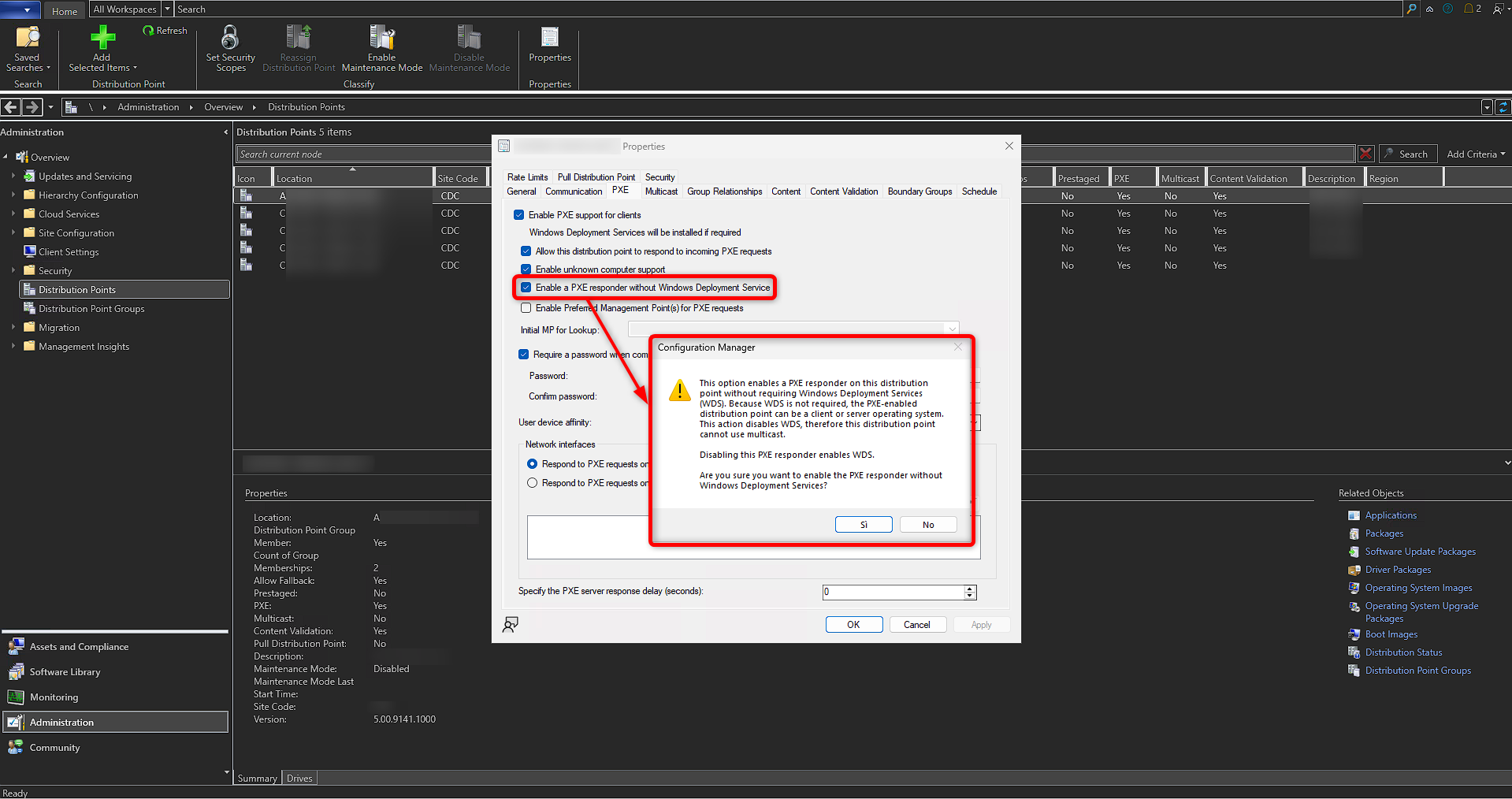Screen dimensions: 1512x799
Task: Click Cancel in Properties dialog
Action: coord(917,625)
